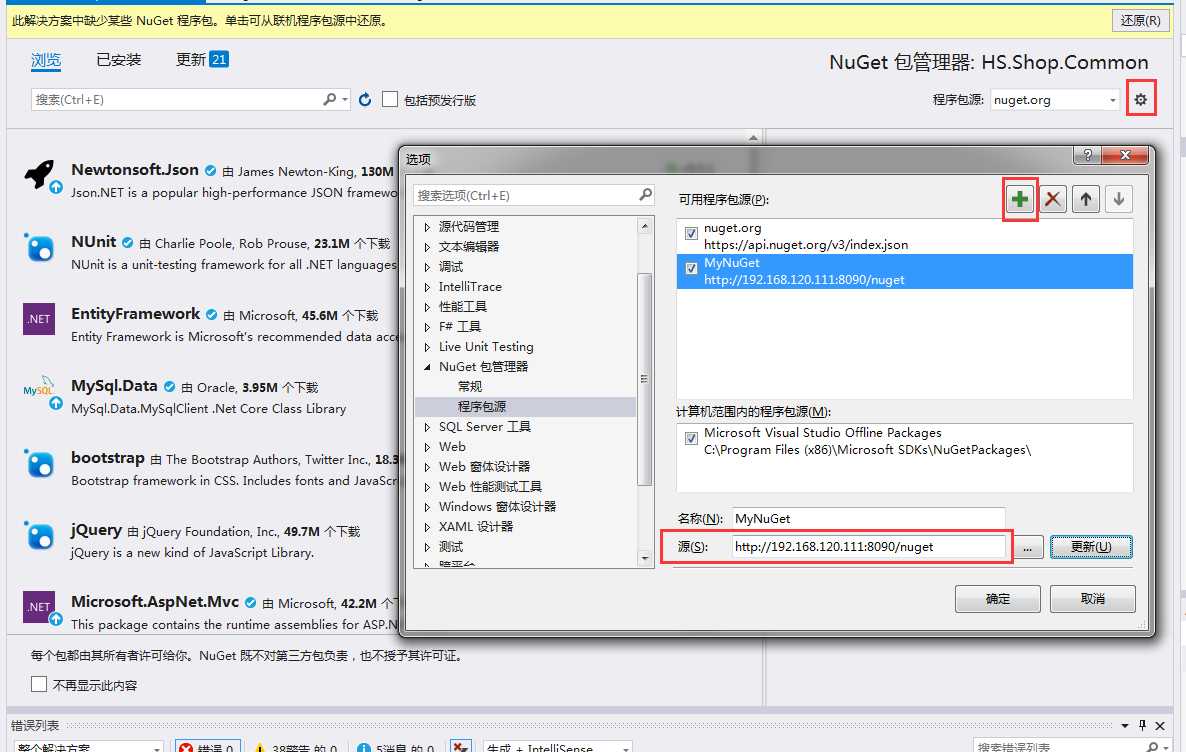Uncheck the MyNuGet package source
The image size is (1186, 752).
point(691,268)
